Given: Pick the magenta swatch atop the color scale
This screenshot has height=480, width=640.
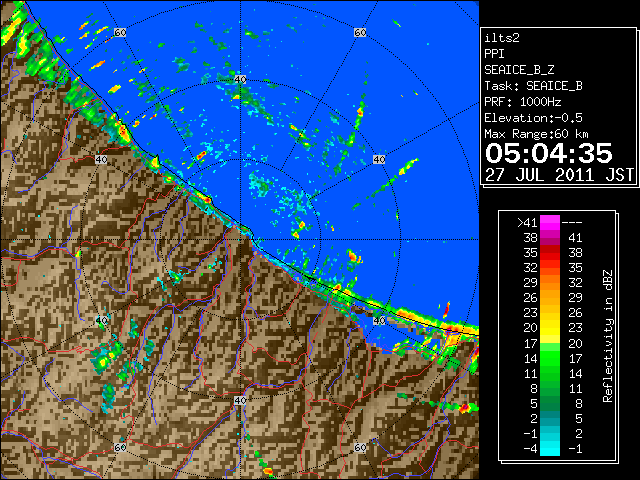Looking at the screenshot, I should point(550,222).
